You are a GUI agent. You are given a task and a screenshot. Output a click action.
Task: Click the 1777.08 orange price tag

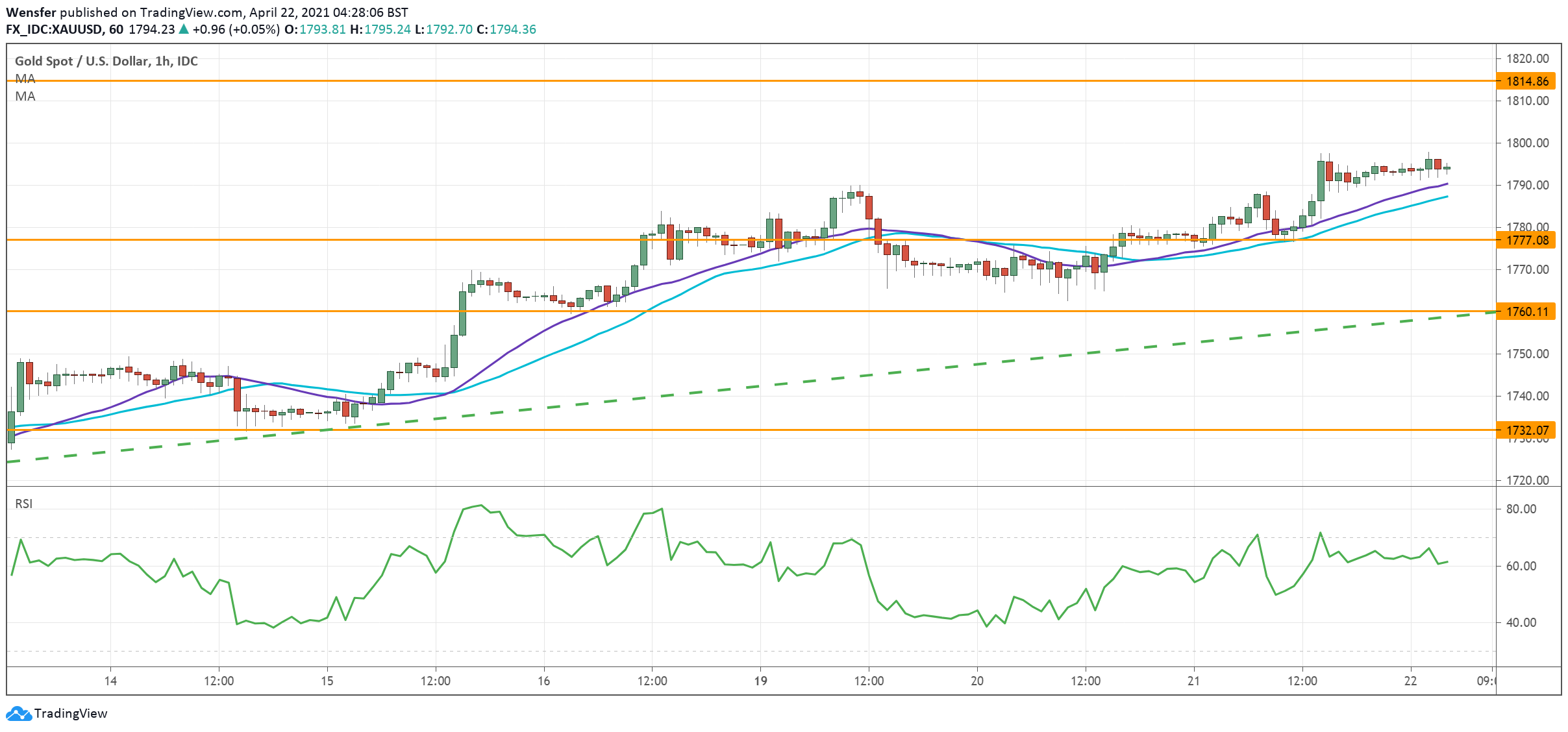pos(1528,240)
